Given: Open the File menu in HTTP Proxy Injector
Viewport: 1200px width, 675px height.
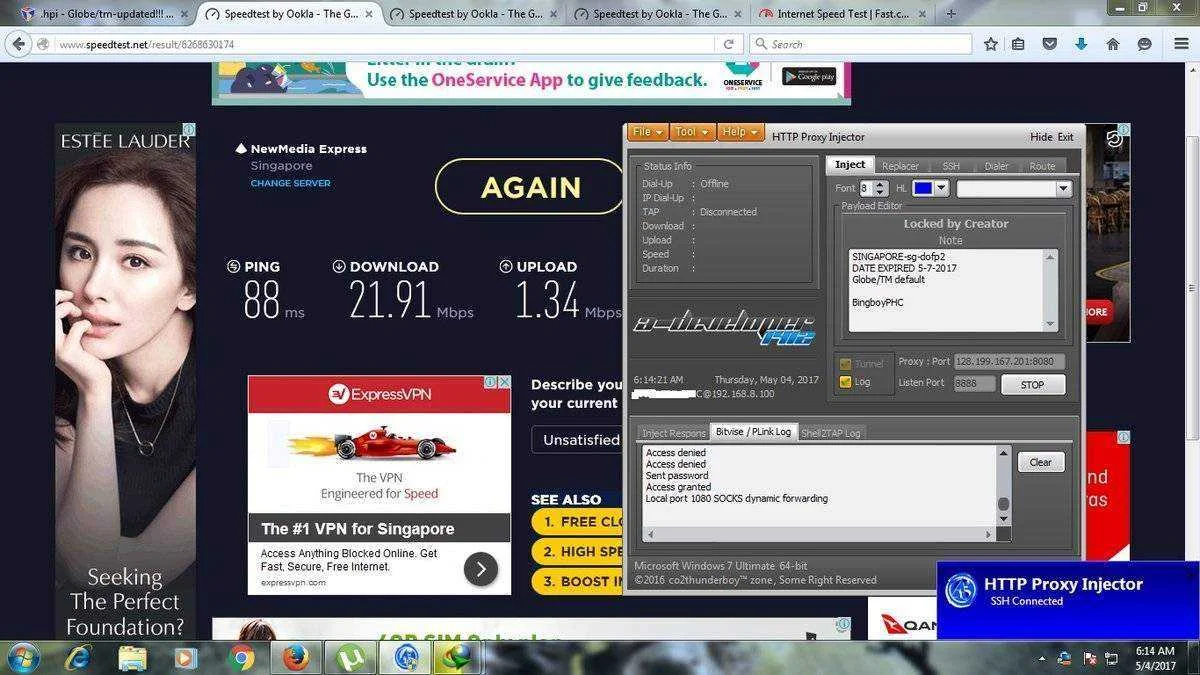Looking at the screenshot, I should pos(648,132).
